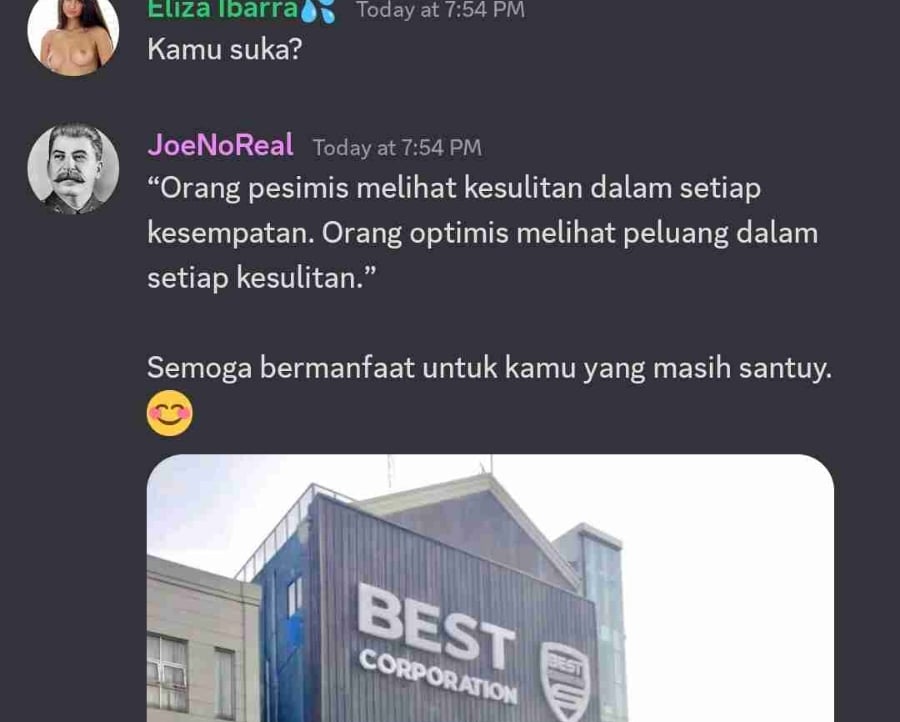Click the timestamp next to JoeNoReal

(x=397, y=148)
